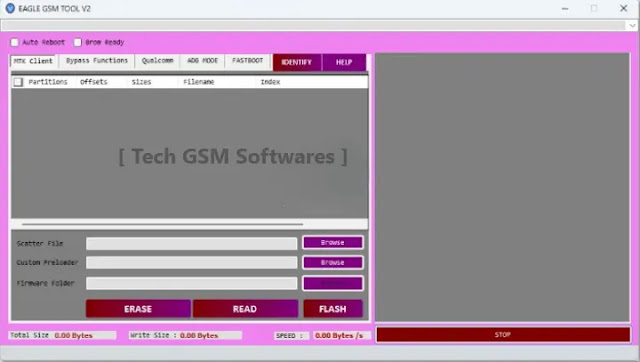Focus the Firmware Folder path field
This screenshot has width=640, height=362.
pyautogui.click(x=191, y=283)
